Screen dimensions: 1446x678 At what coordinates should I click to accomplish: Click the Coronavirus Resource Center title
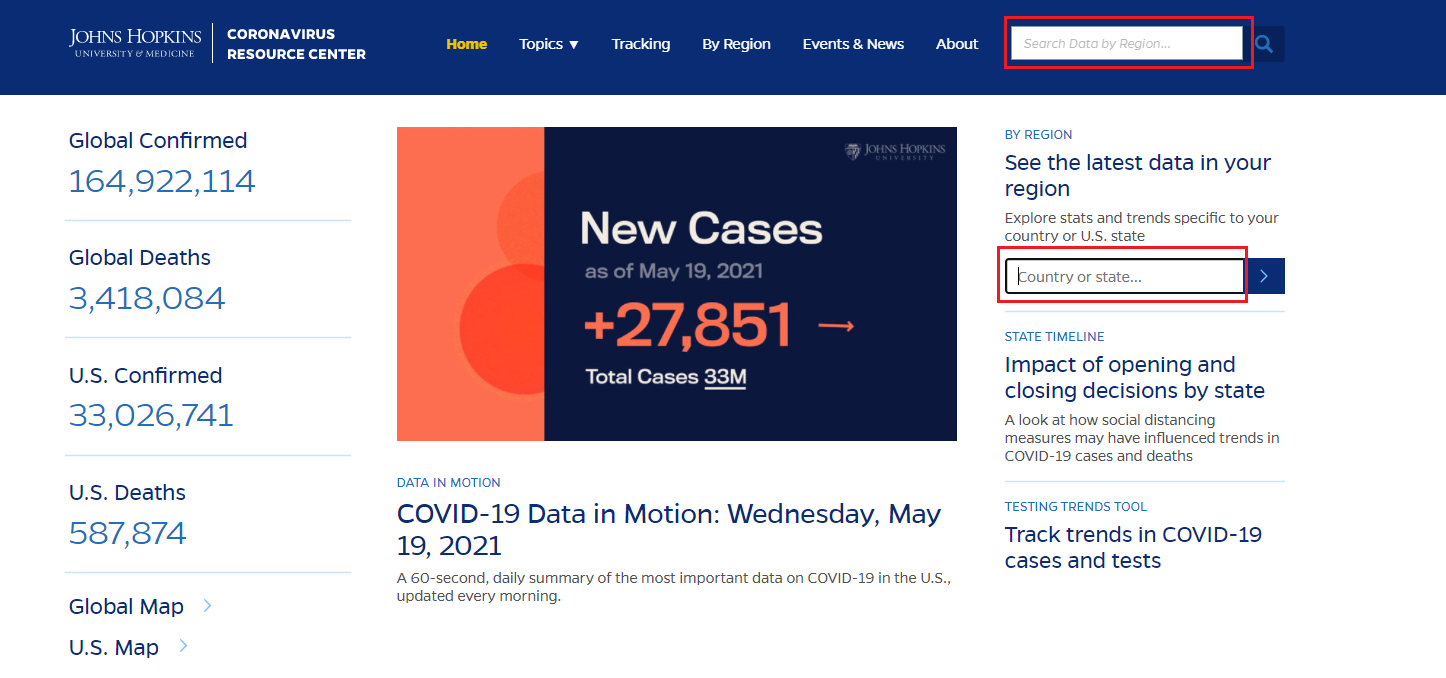(x=296, y=44)
